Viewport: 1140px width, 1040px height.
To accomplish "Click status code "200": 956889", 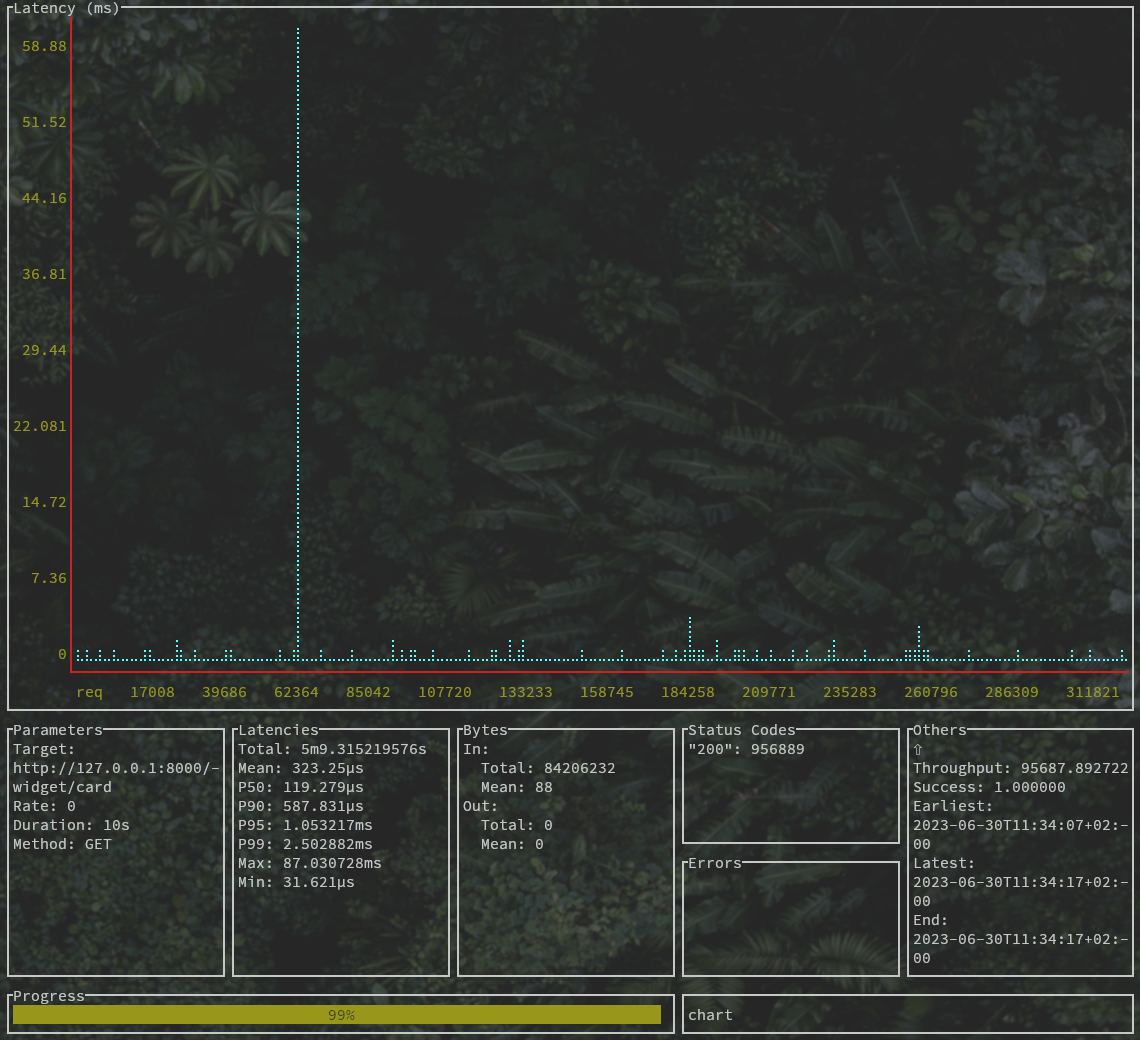I will pos(747,749).
